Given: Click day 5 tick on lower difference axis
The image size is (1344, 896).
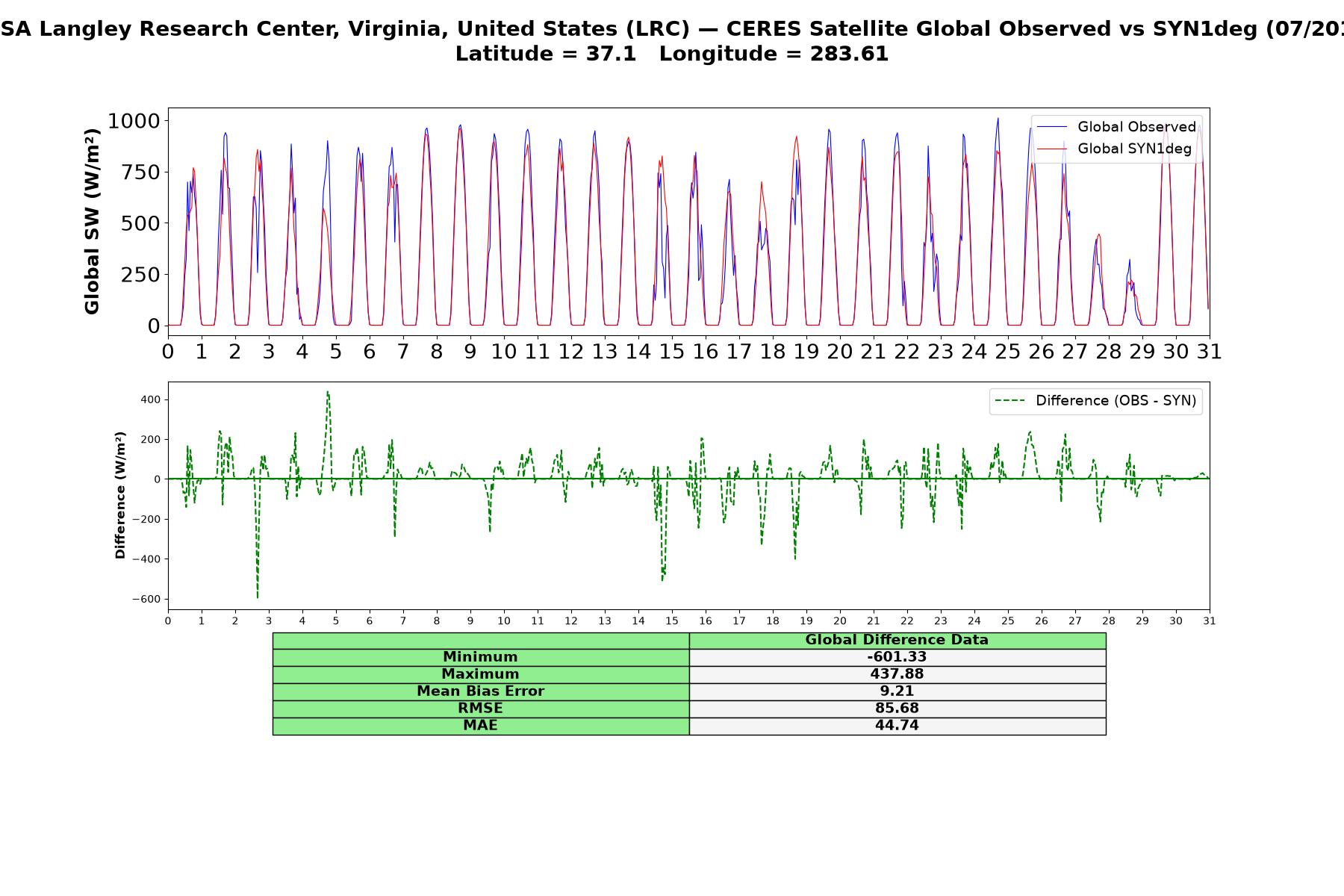Looking at the screenshot, I should point(336,621).
